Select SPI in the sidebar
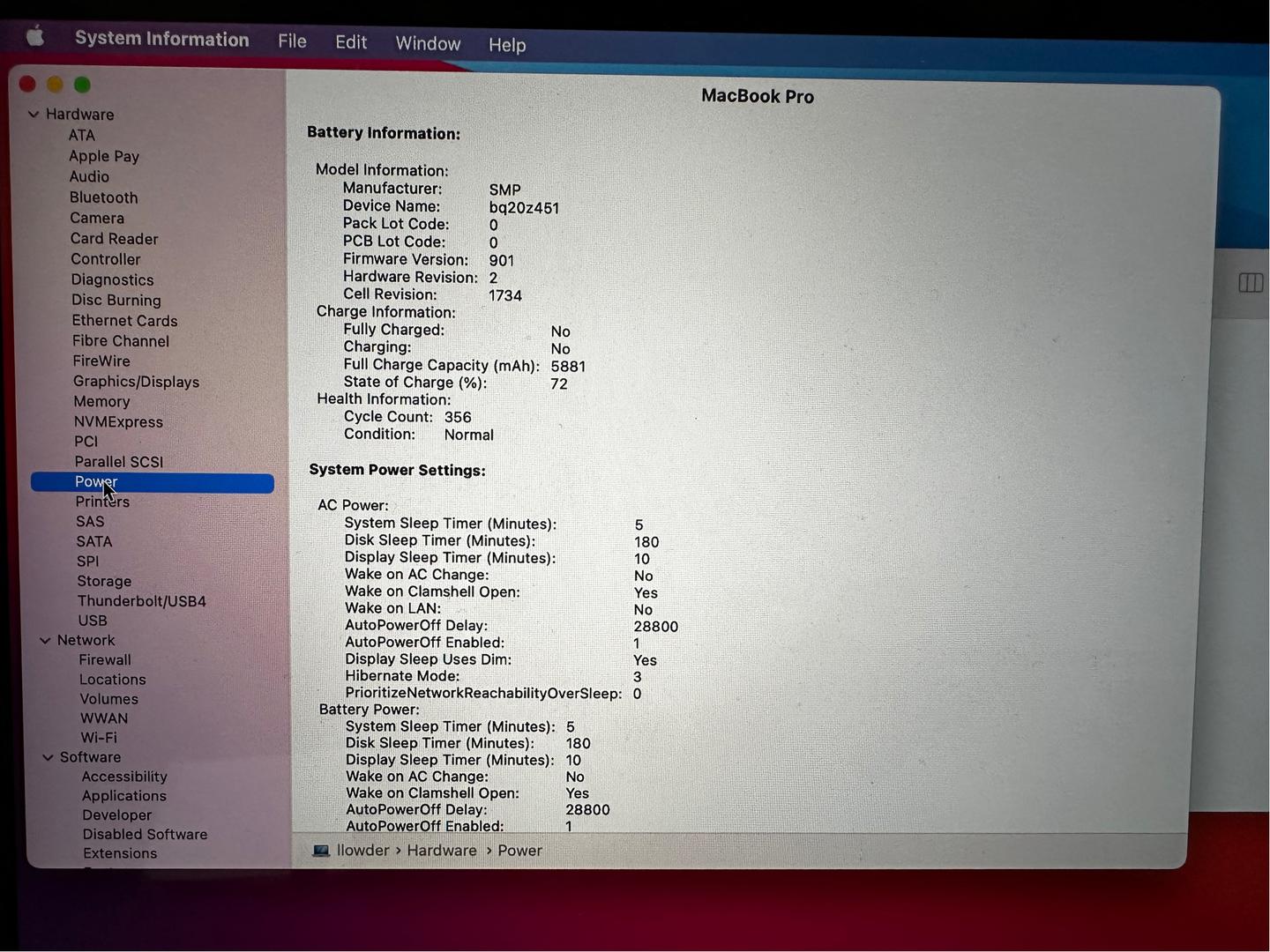Screen dimensions: 1270x952 click(87, 562)
